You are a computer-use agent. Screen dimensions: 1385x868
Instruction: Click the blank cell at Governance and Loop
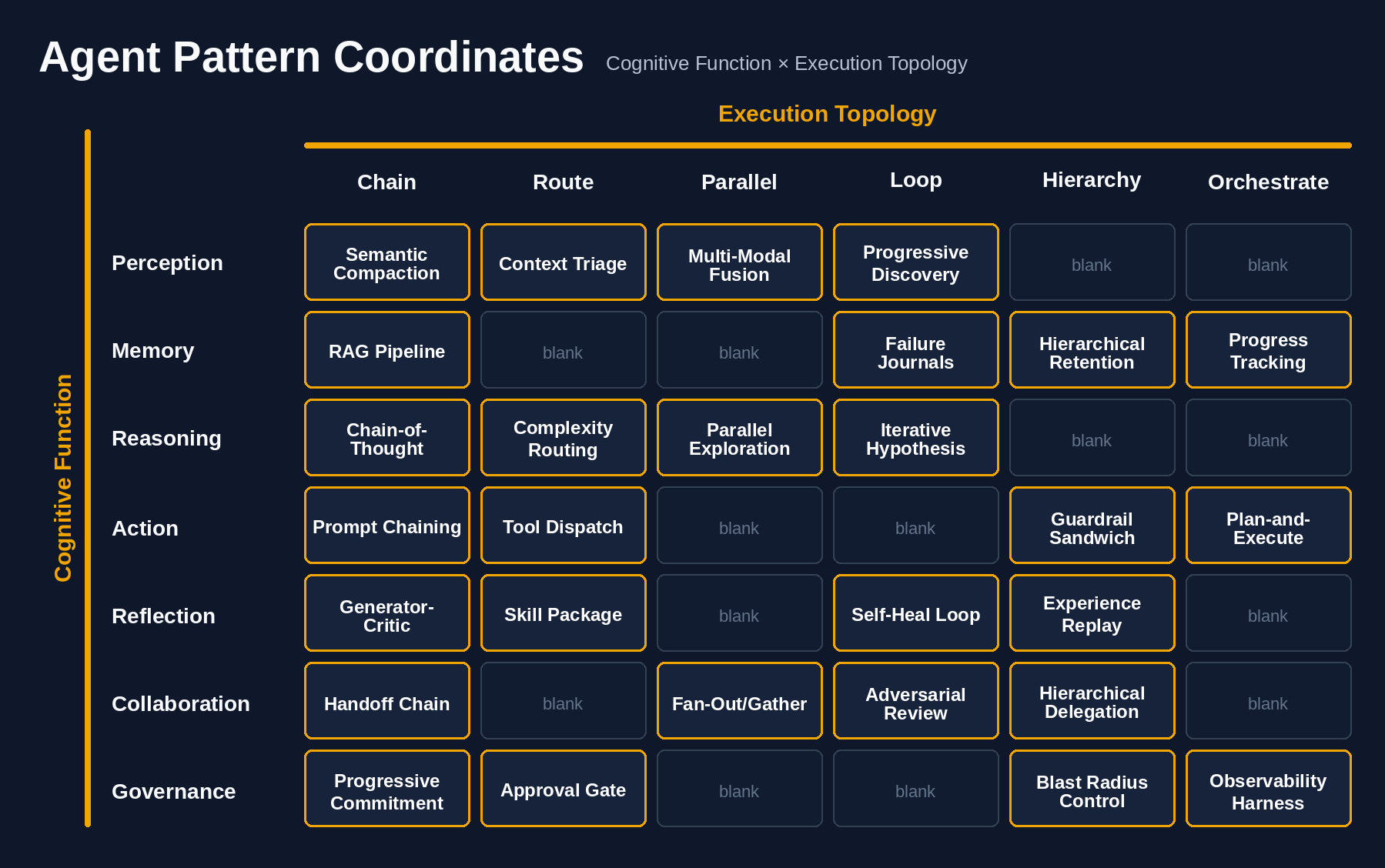click(915, 789)
